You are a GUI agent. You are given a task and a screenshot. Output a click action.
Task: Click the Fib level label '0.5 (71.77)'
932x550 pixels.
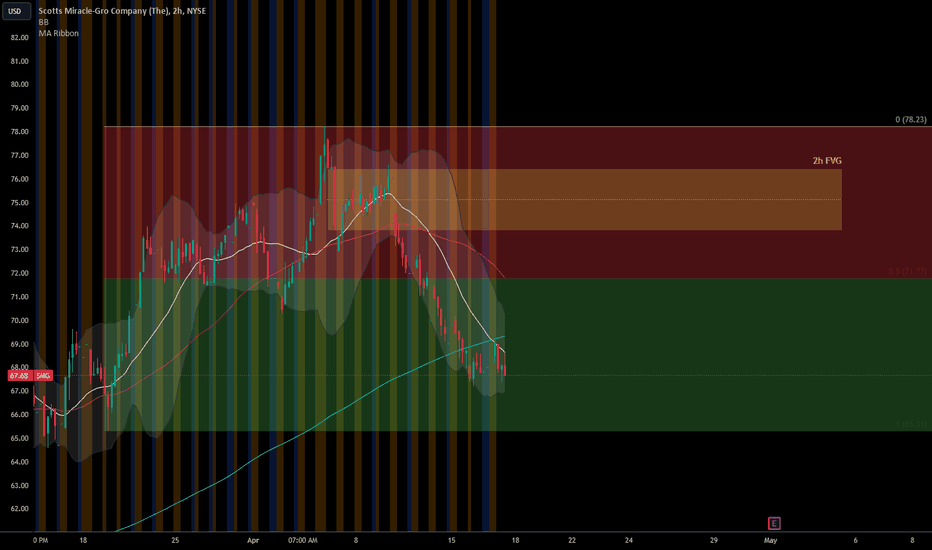point(907,271)
